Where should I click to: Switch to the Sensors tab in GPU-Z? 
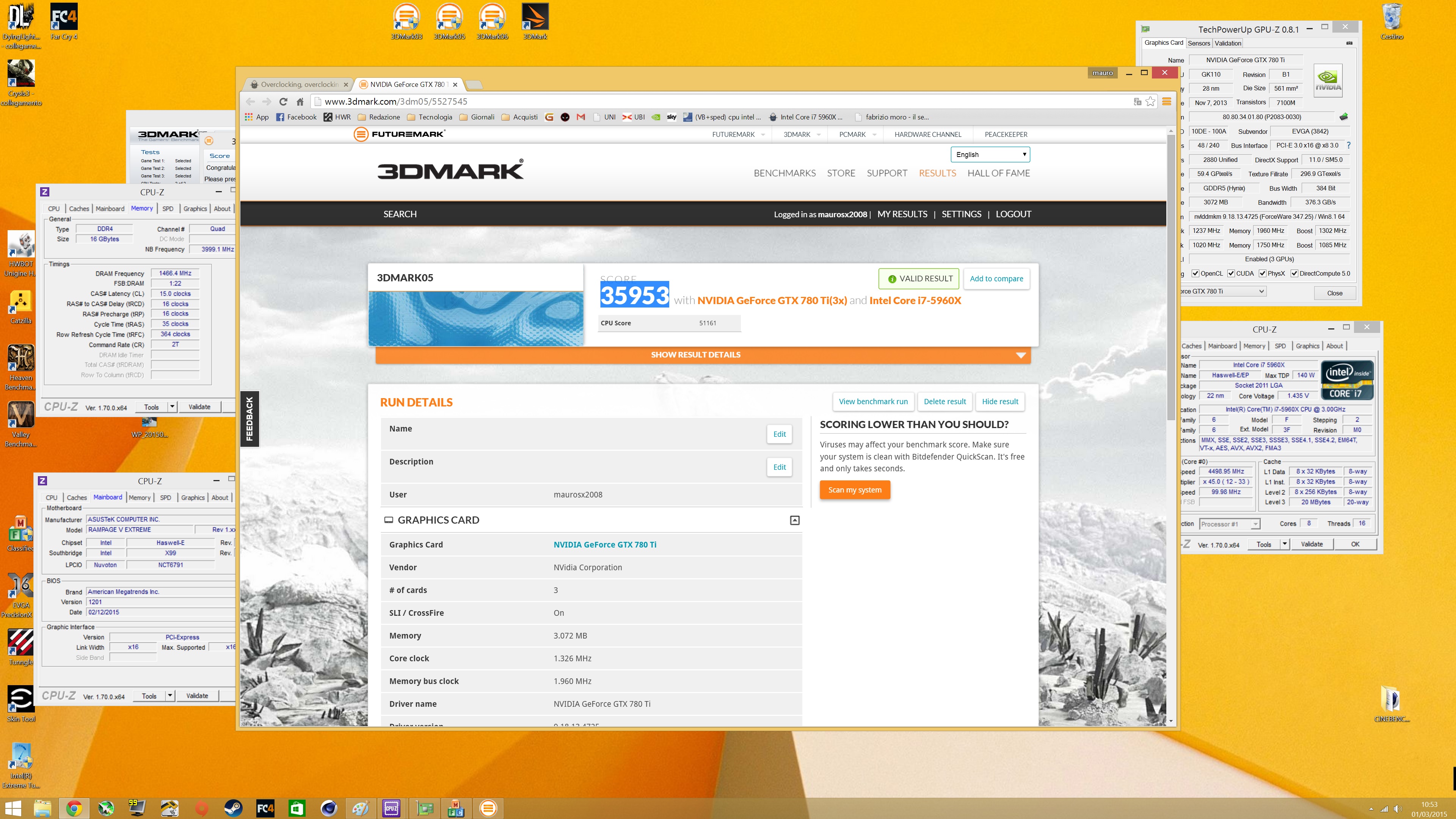1198,44
